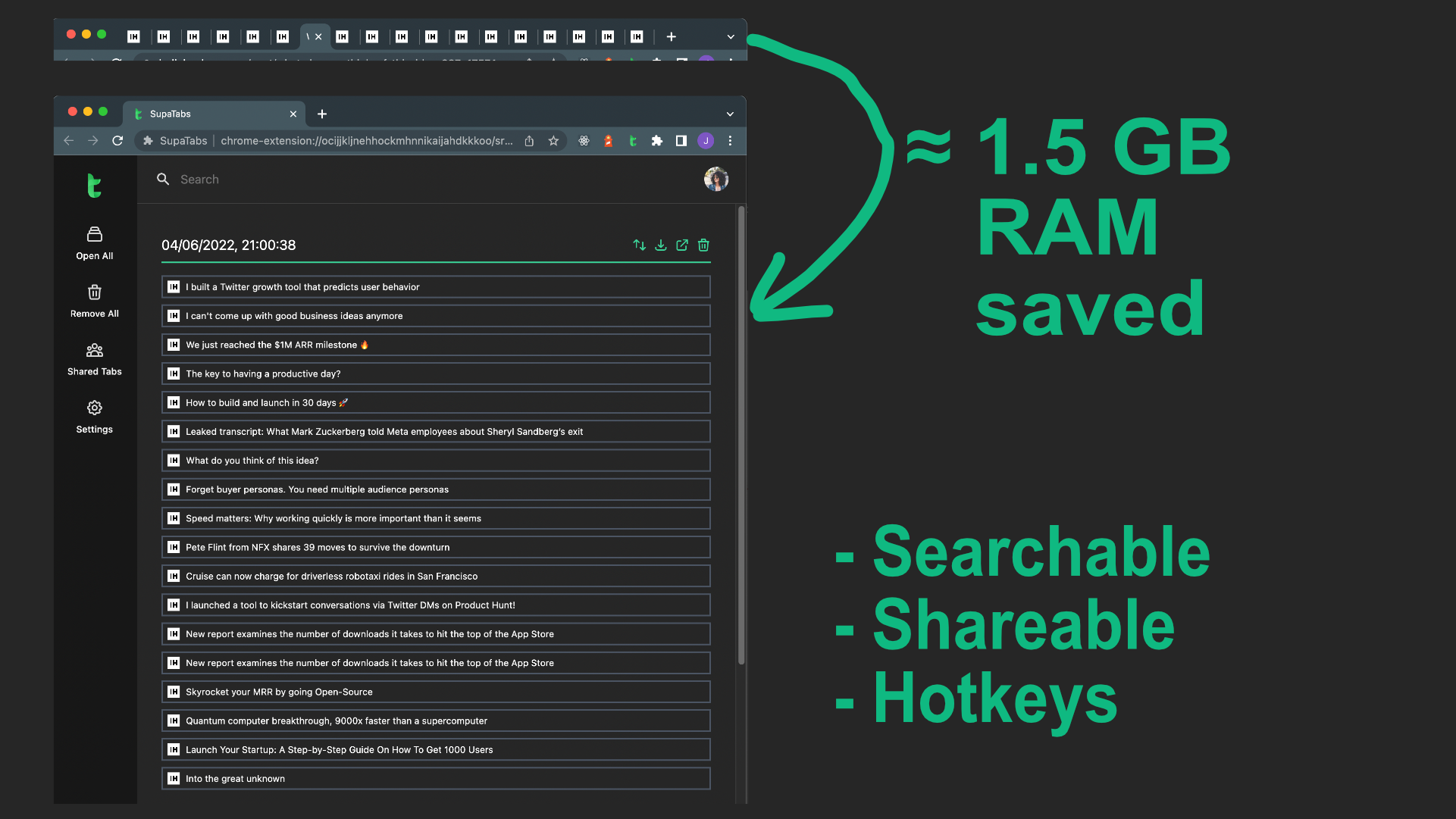This screenshot has height=819, width=1456.
Task: Open the Extensions puzzle-piece menu
Action: (657, 140)
